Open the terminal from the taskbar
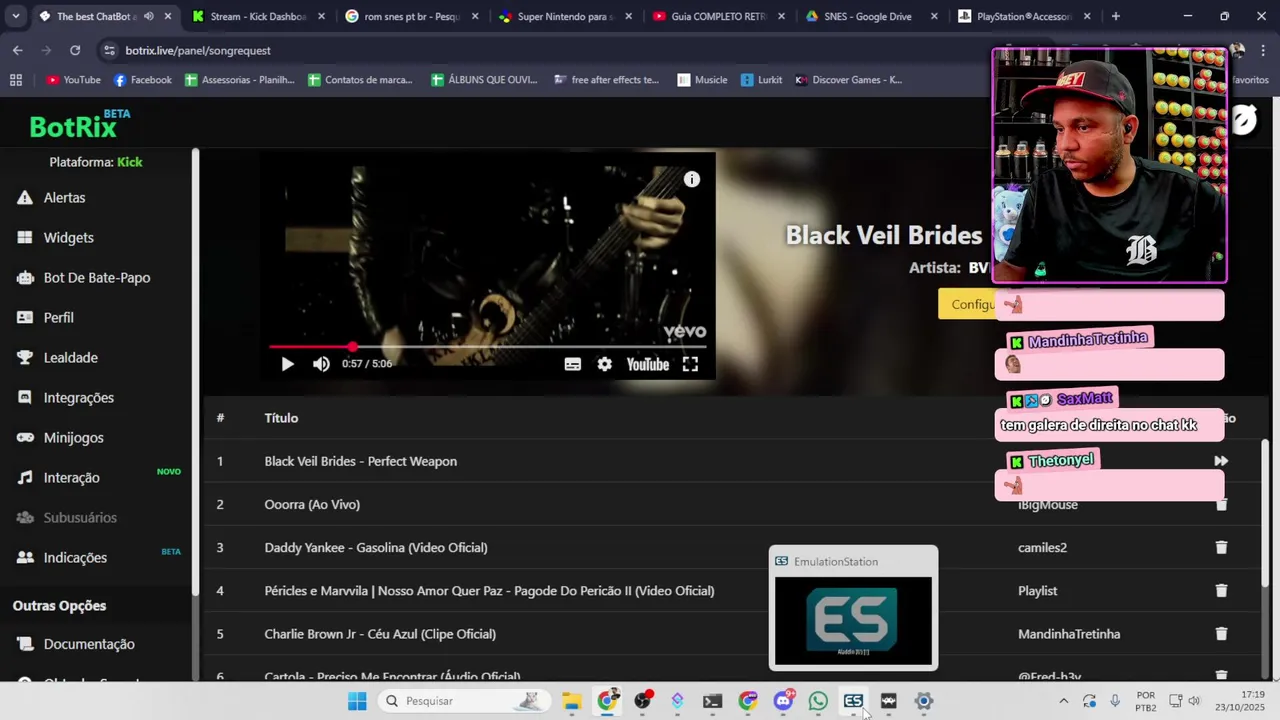Viewport: 1280px width, 720px height. (712, 701)
